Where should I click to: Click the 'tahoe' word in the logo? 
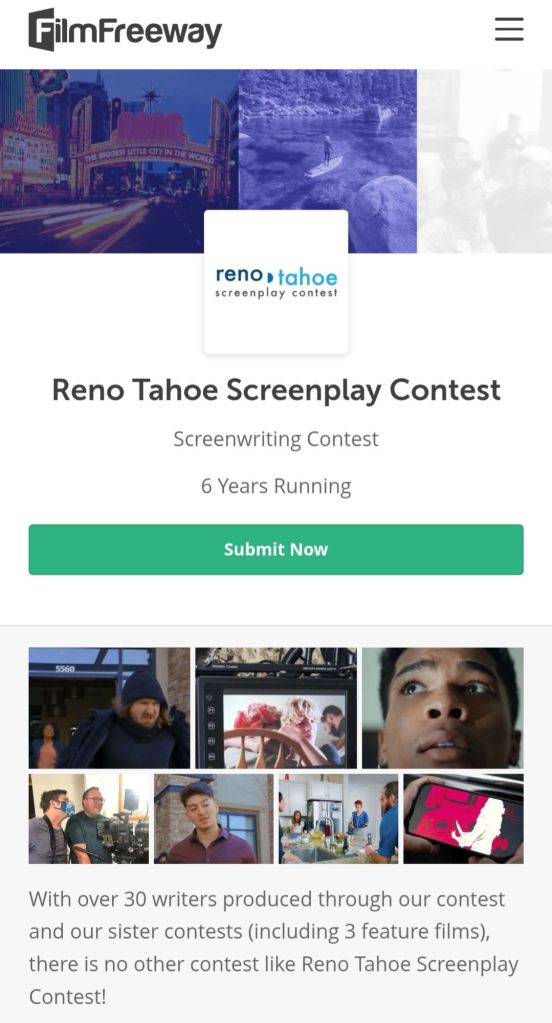tap(307, 277)
